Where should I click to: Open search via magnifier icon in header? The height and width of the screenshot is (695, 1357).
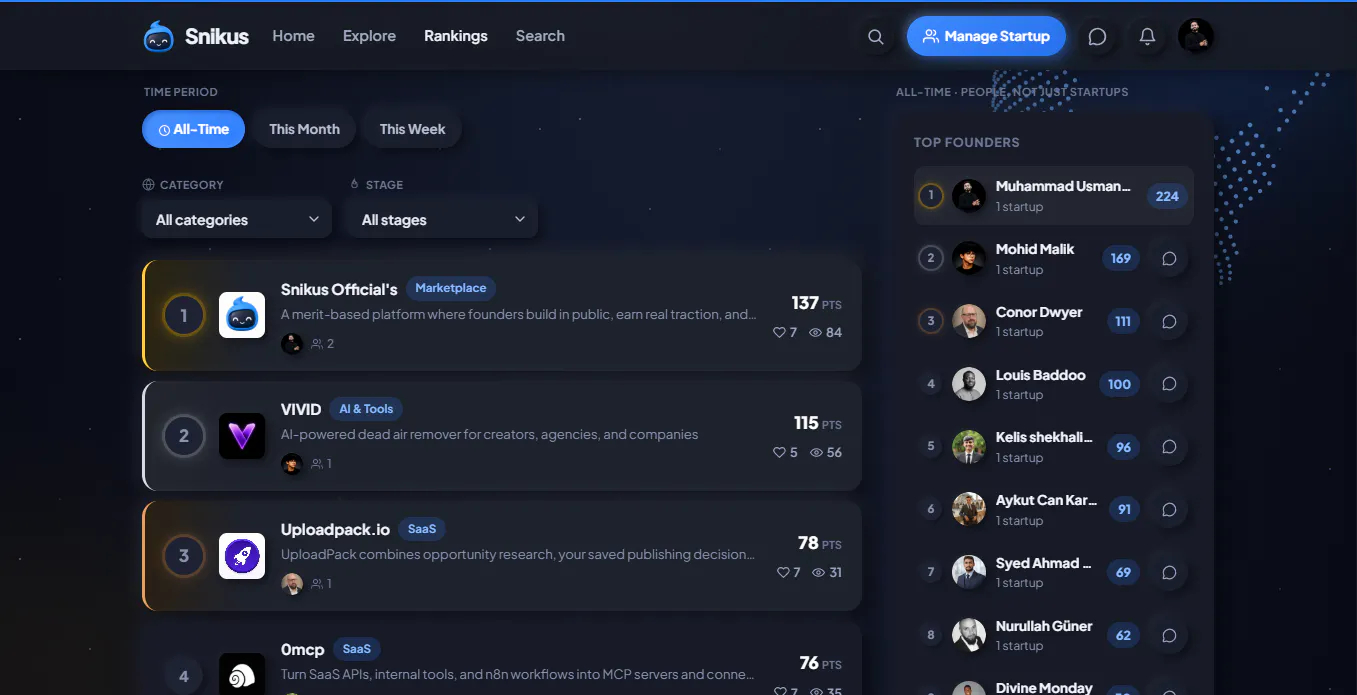coord(876,37)
